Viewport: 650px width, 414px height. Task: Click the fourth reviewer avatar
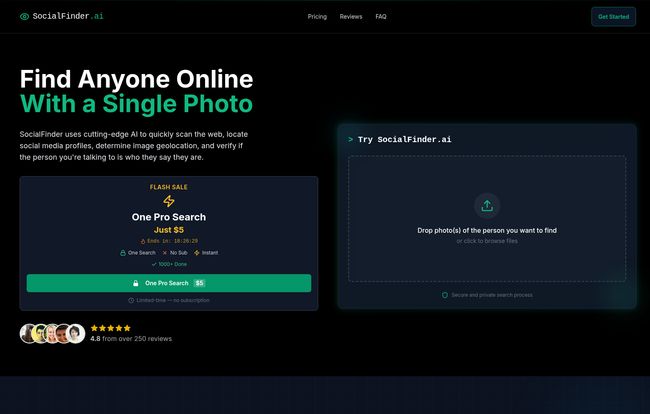[x=63, y=334]
